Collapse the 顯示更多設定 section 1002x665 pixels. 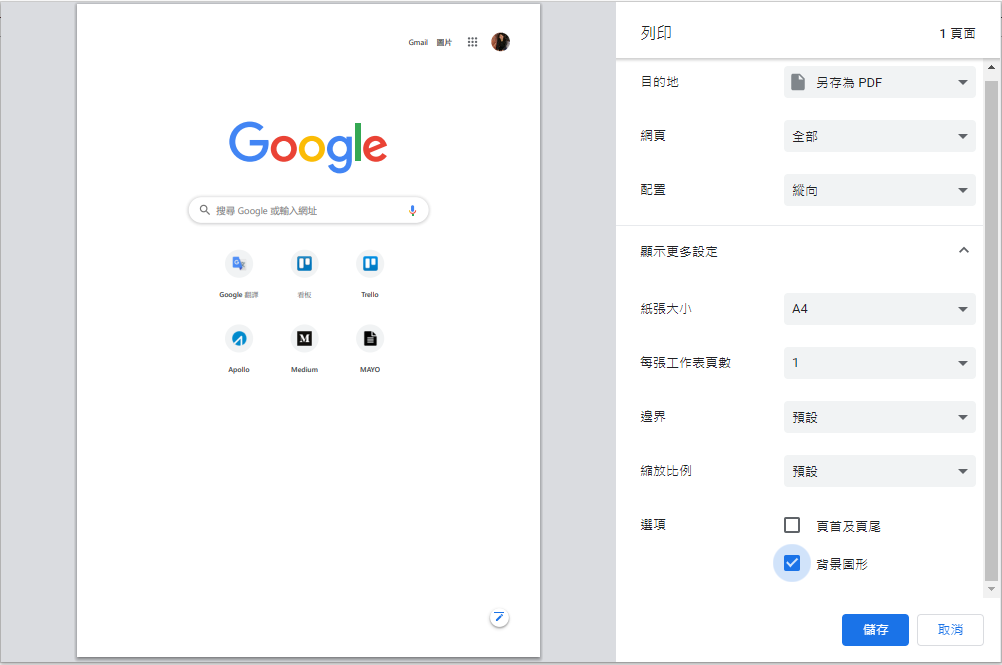point(964,250)
